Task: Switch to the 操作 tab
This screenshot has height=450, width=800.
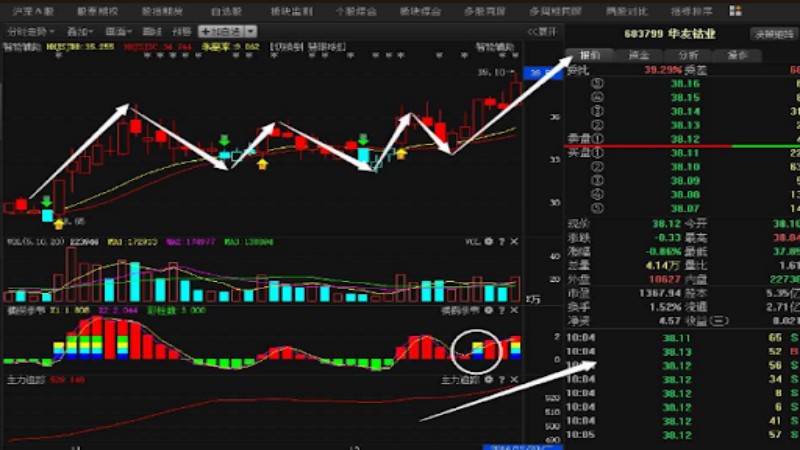Action: click(737, 55)
